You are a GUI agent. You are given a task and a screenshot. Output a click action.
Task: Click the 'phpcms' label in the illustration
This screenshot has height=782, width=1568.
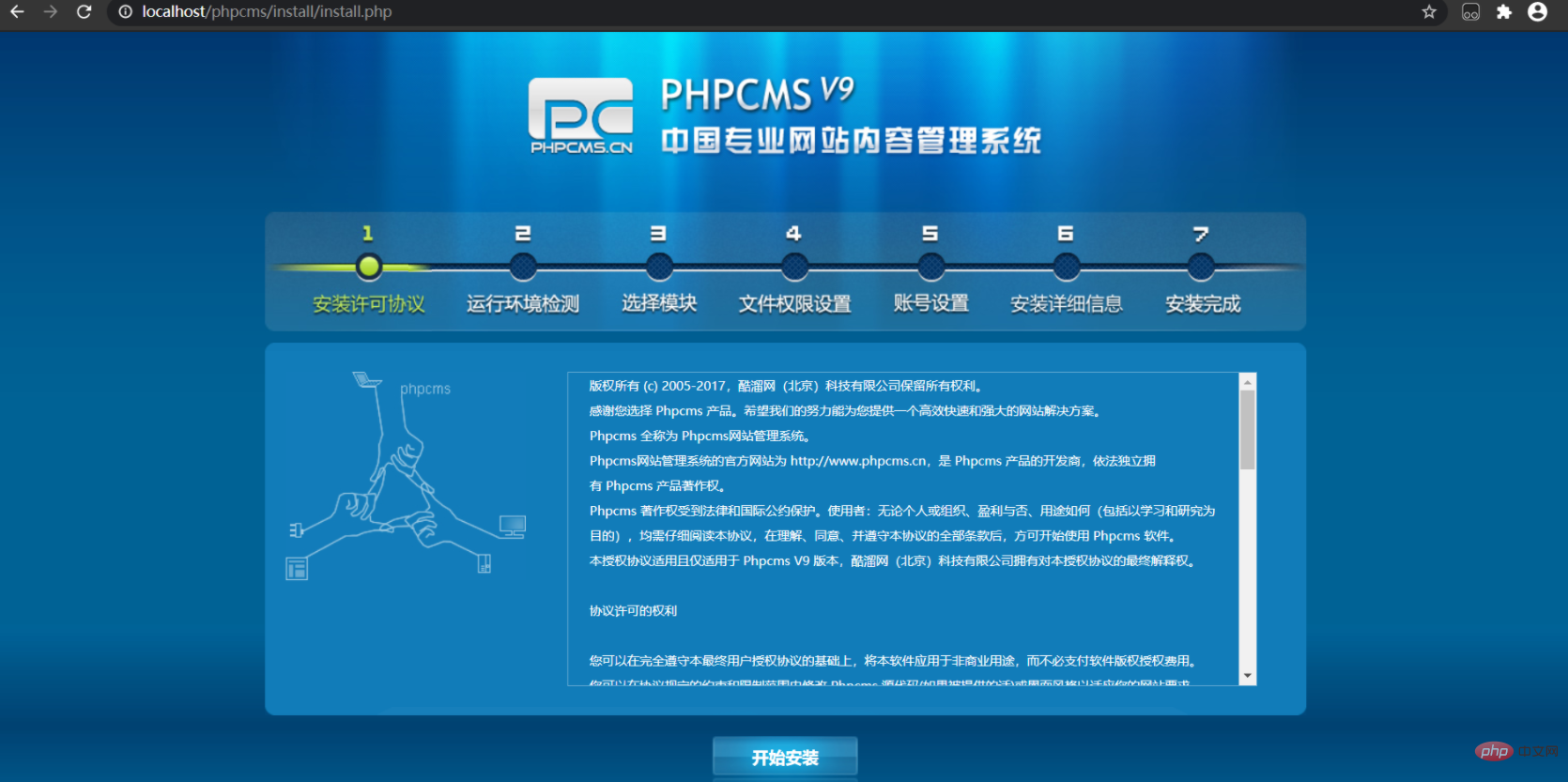pos(425,389)
